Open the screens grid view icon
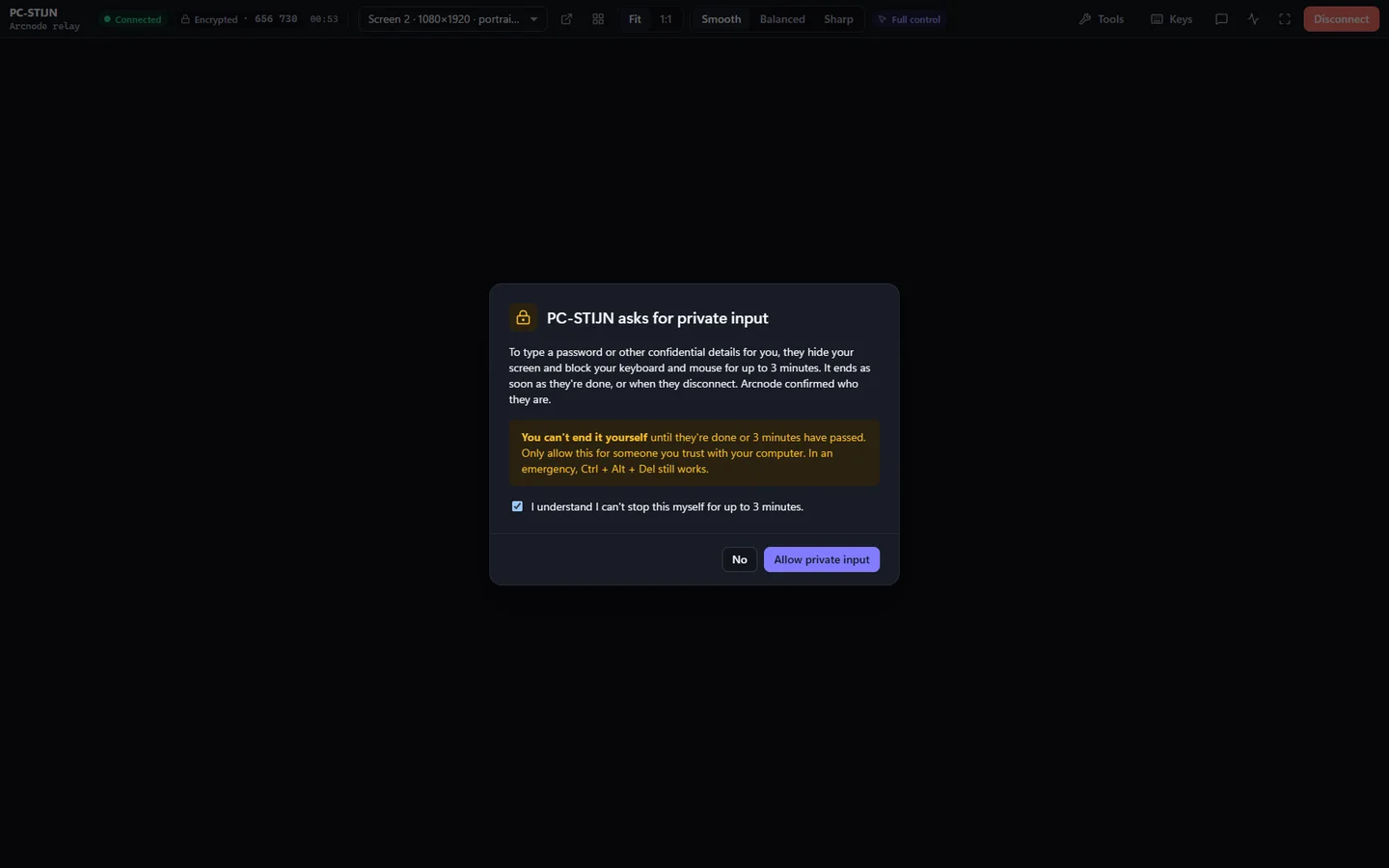 pyautogui.click(x=598, y=19)
